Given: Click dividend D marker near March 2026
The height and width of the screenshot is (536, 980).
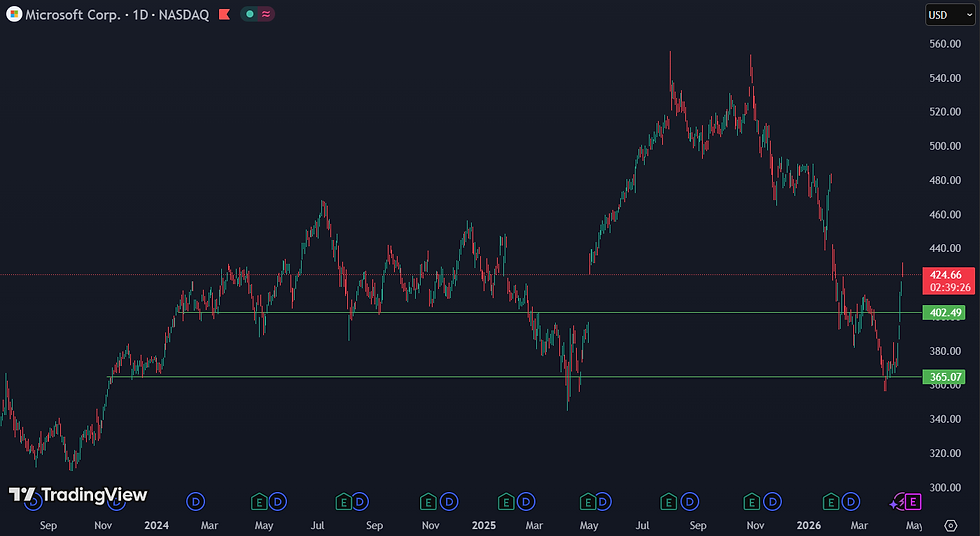Looking at the screenshot, I should click(x=851, y=501).
